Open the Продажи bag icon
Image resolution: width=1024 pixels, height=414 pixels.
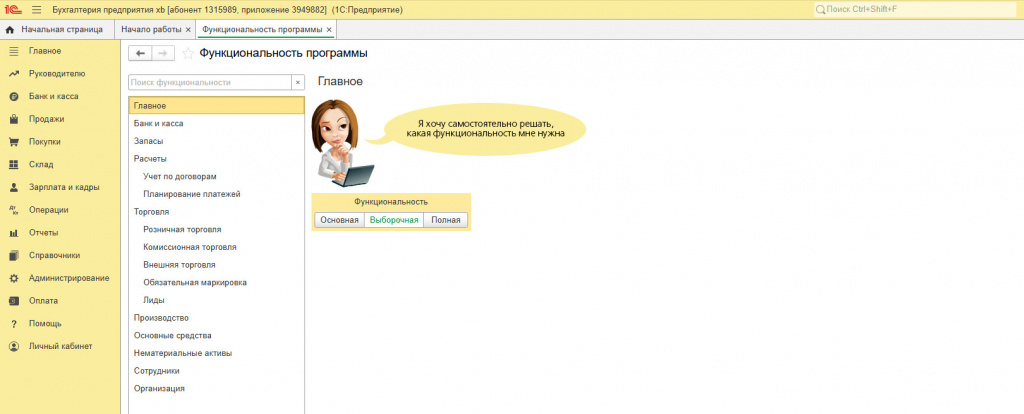14,119
